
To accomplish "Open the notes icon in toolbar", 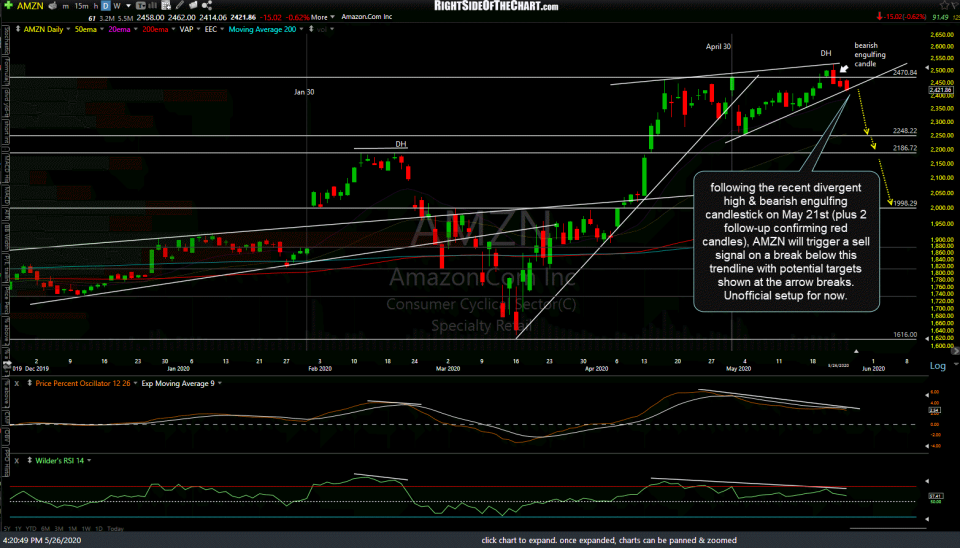I will pos(193,6).
